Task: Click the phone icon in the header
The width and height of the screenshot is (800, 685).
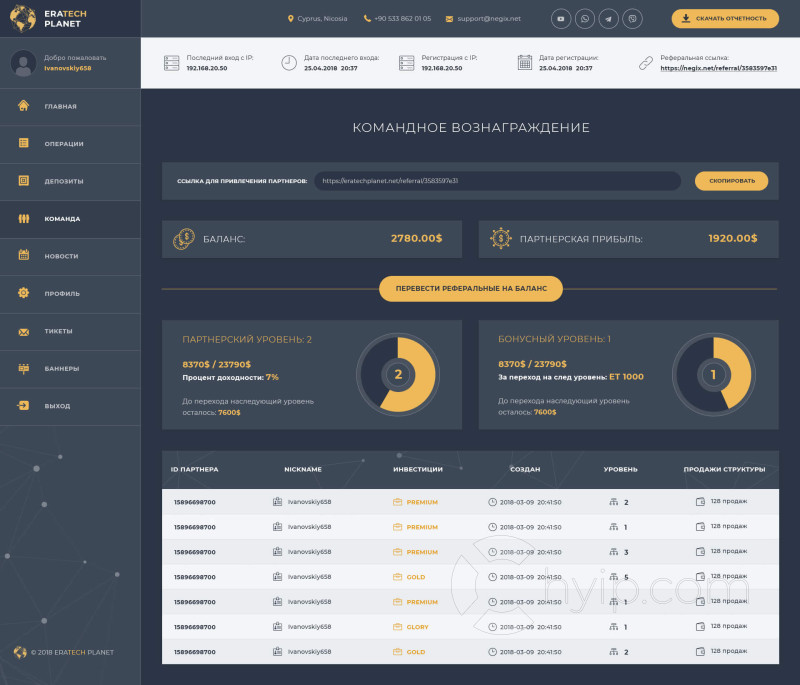Action: click(367, 19)
